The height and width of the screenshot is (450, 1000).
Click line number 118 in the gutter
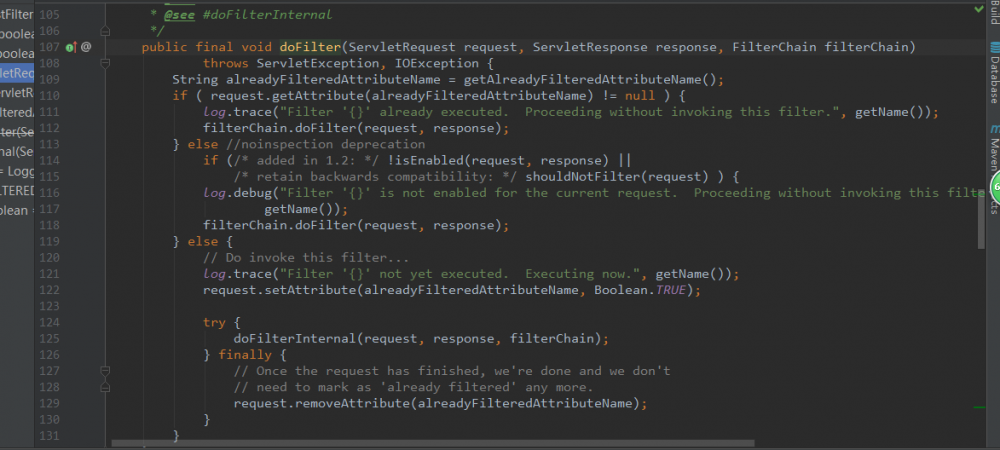coord(49,225)
